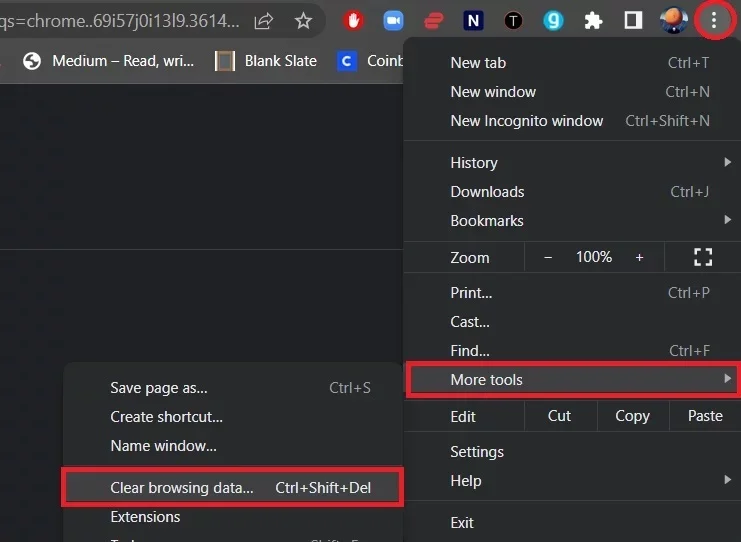The width and height of the screenshot is (741, 542).
Task: Choose Print from the menu
Action: pyautogui.click(x=572, y=293)
